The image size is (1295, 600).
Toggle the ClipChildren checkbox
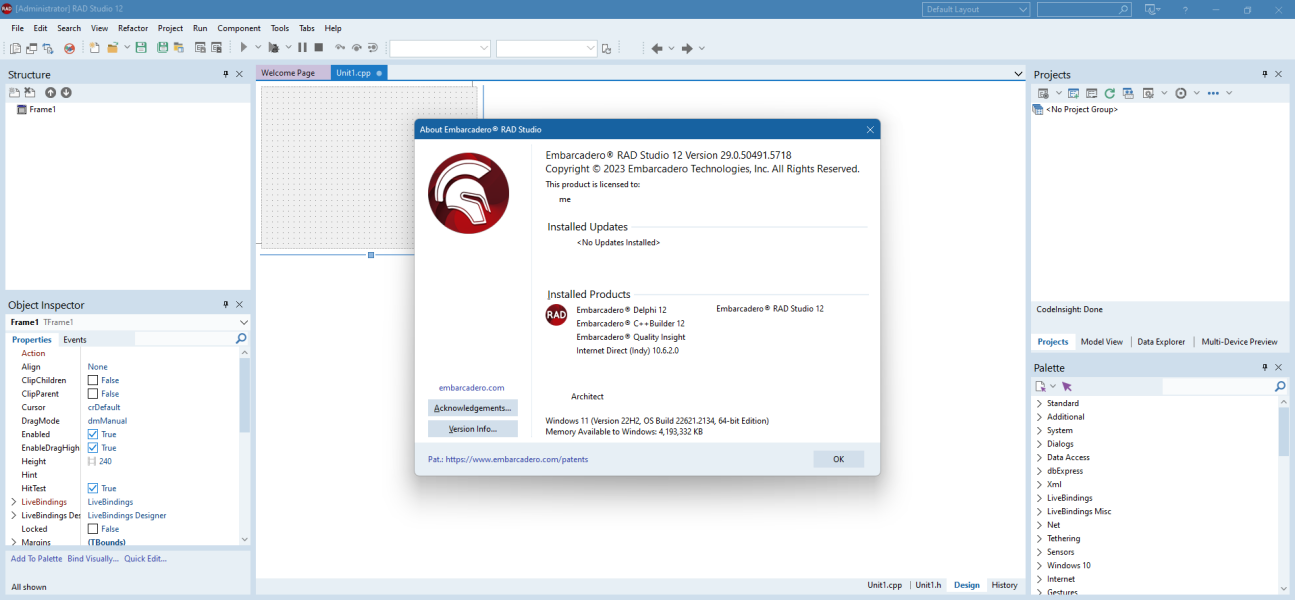click(93, 380)
